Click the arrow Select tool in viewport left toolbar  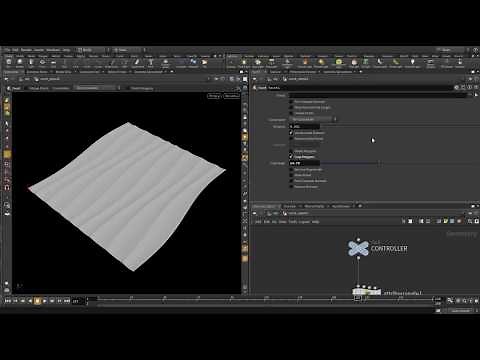(7, 124)
